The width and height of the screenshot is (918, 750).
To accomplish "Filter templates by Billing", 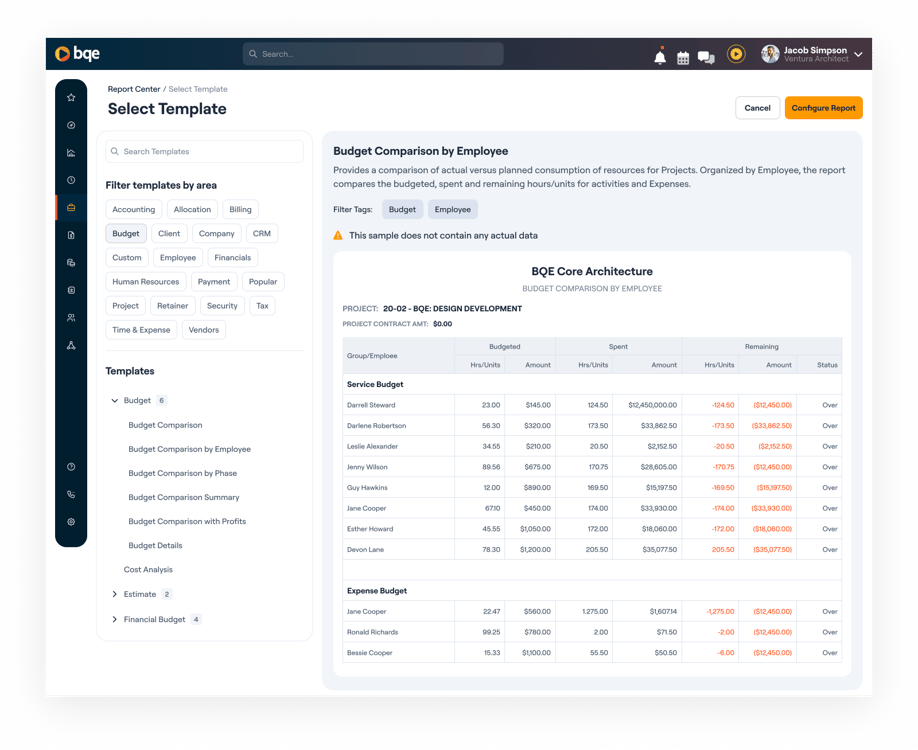I will pos(240,210).
